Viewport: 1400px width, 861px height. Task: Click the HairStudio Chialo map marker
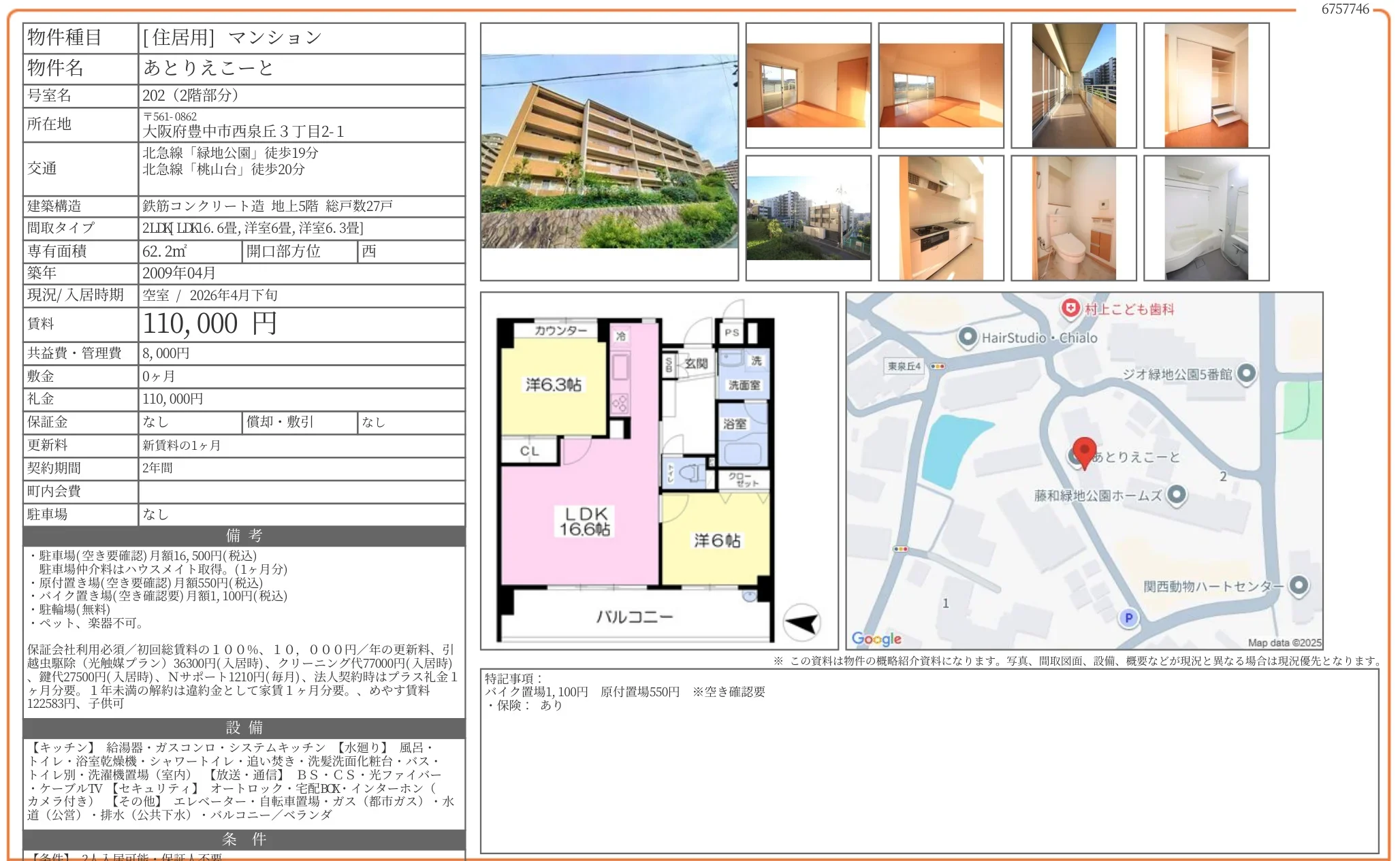(967, 337)
